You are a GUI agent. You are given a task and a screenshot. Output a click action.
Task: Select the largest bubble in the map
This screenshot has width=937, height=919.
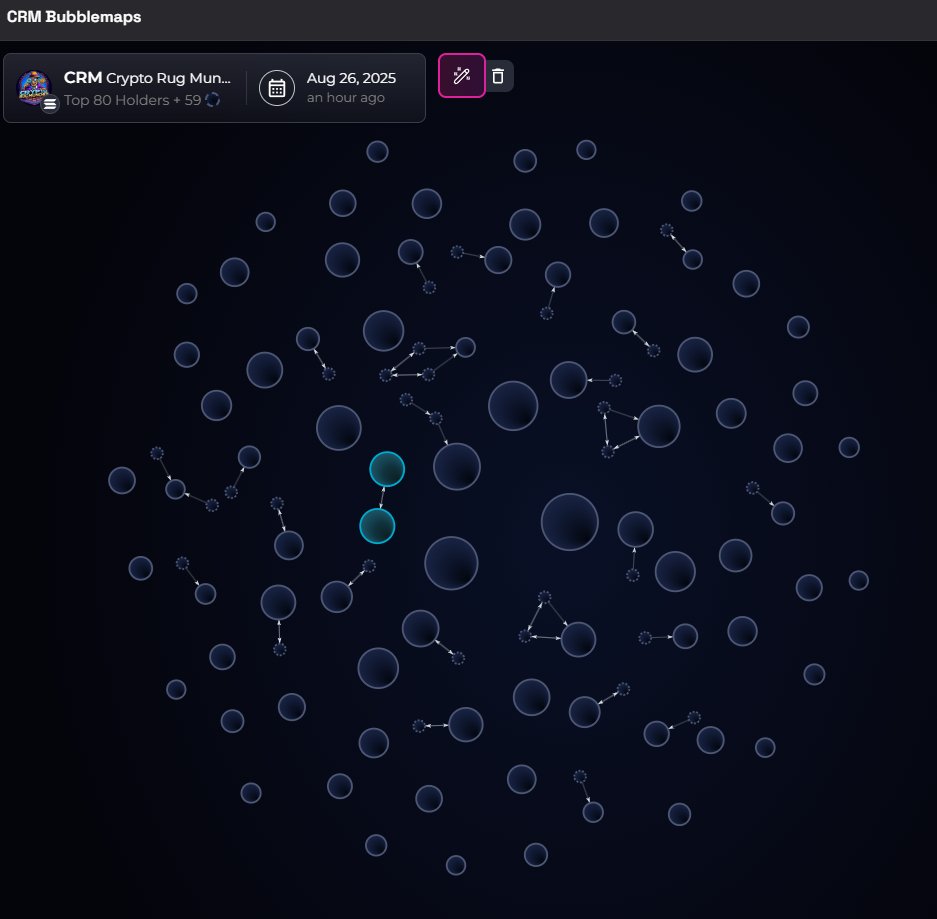[569, 522]
